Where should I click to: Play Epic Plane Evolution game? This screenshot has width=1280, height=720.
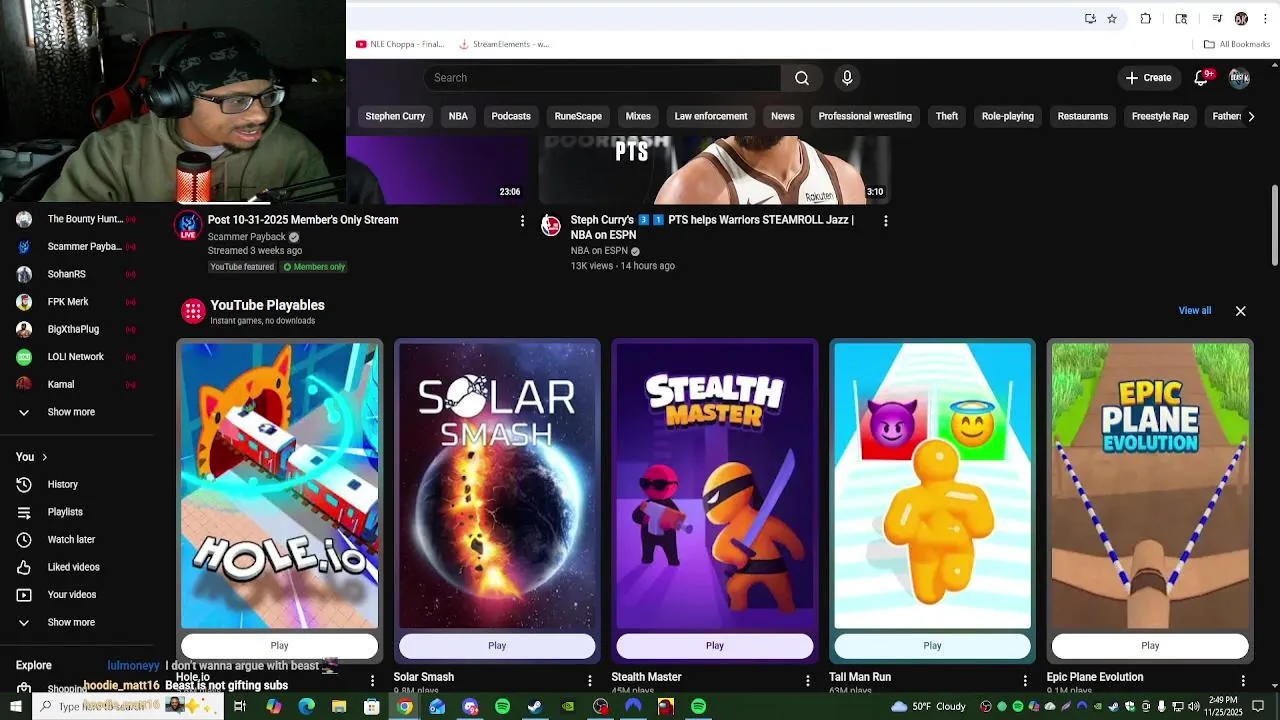(x=1150, y=646)
